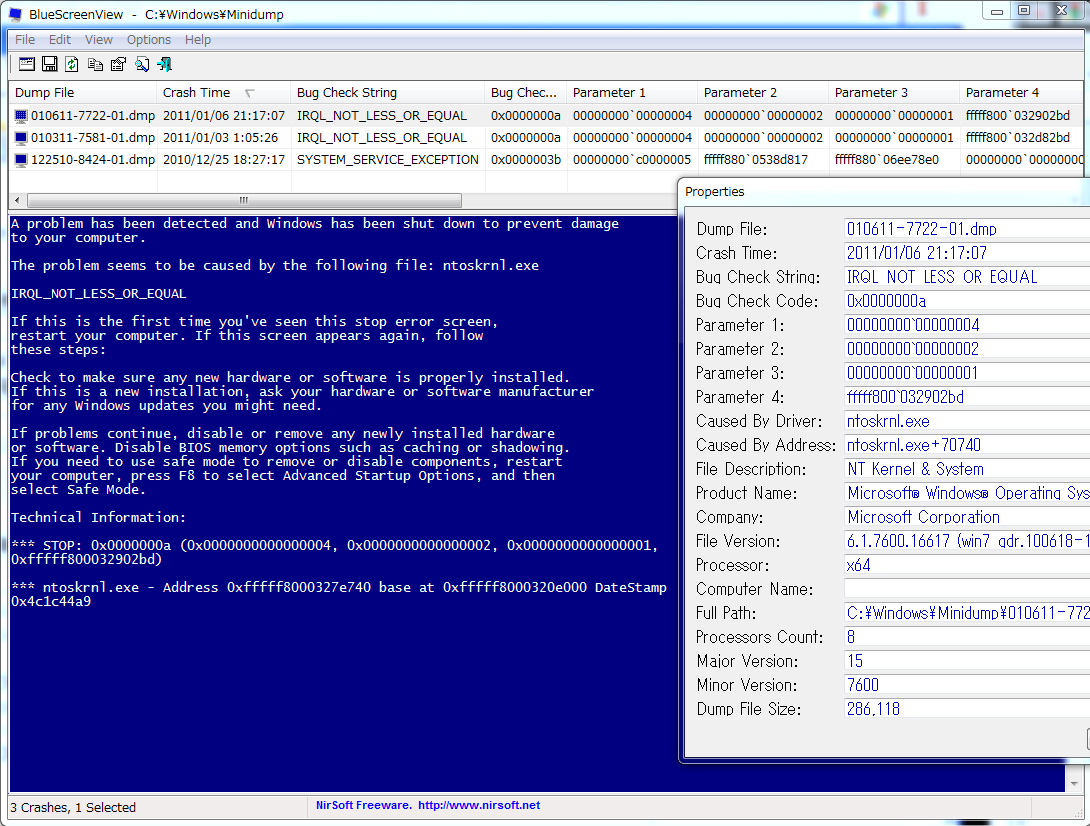Open the File menu
This screenshot has width=1090, height=826.
point(25,40)
